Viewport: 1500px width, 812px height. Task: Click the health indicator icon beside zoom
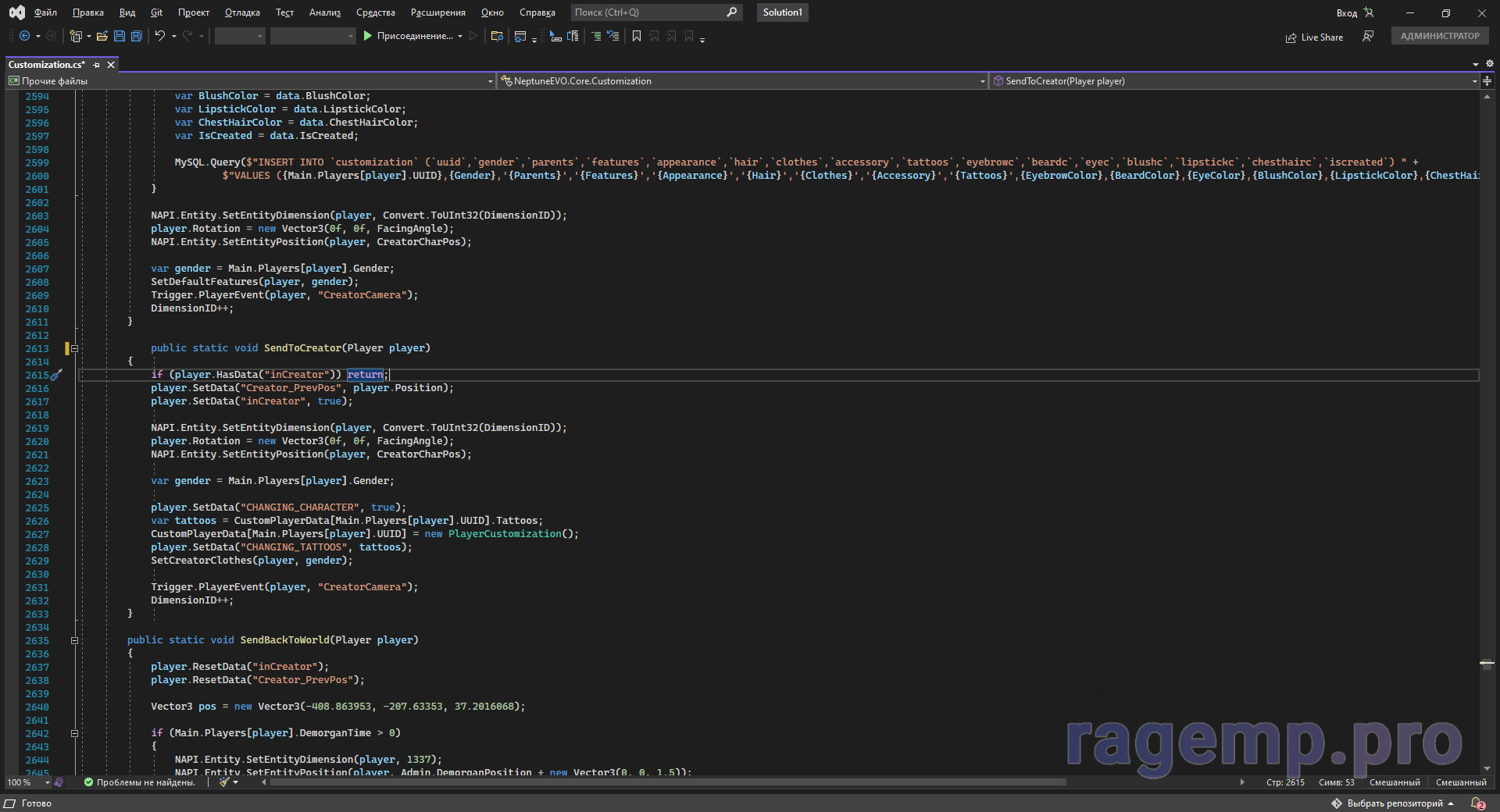(59, 782)
